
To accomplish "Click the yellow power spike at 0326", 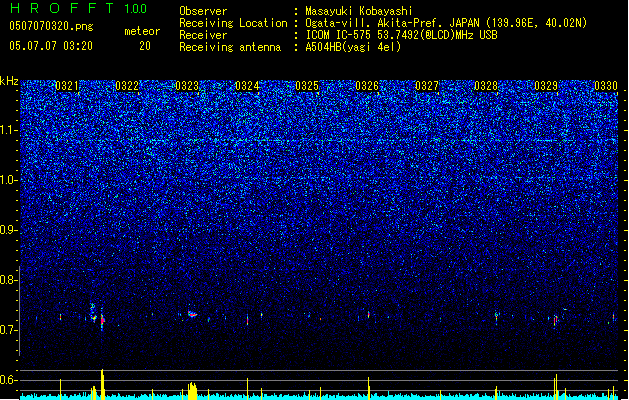I will (369, 388).
